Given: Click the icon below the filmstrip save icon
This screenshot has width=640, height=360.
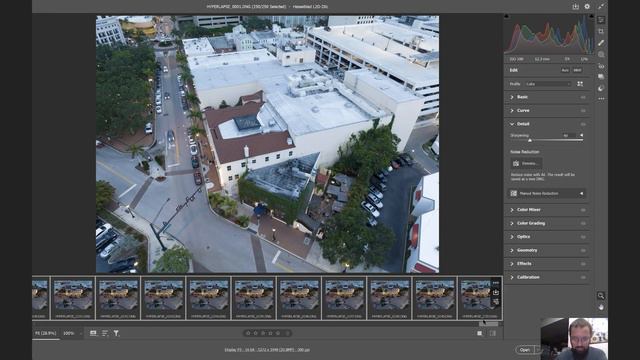Looking at the screenshot, I should coord(496,302).
